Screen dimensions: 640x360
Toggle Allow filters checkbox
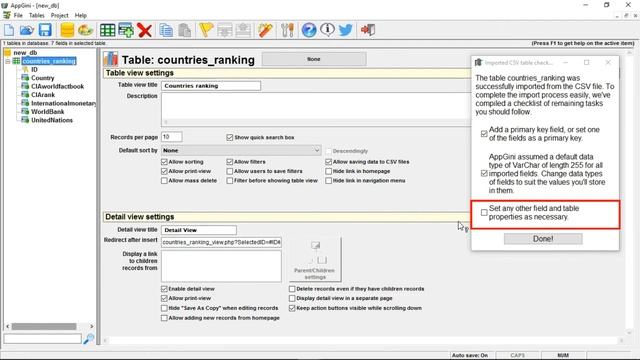(x=230, y=162)
